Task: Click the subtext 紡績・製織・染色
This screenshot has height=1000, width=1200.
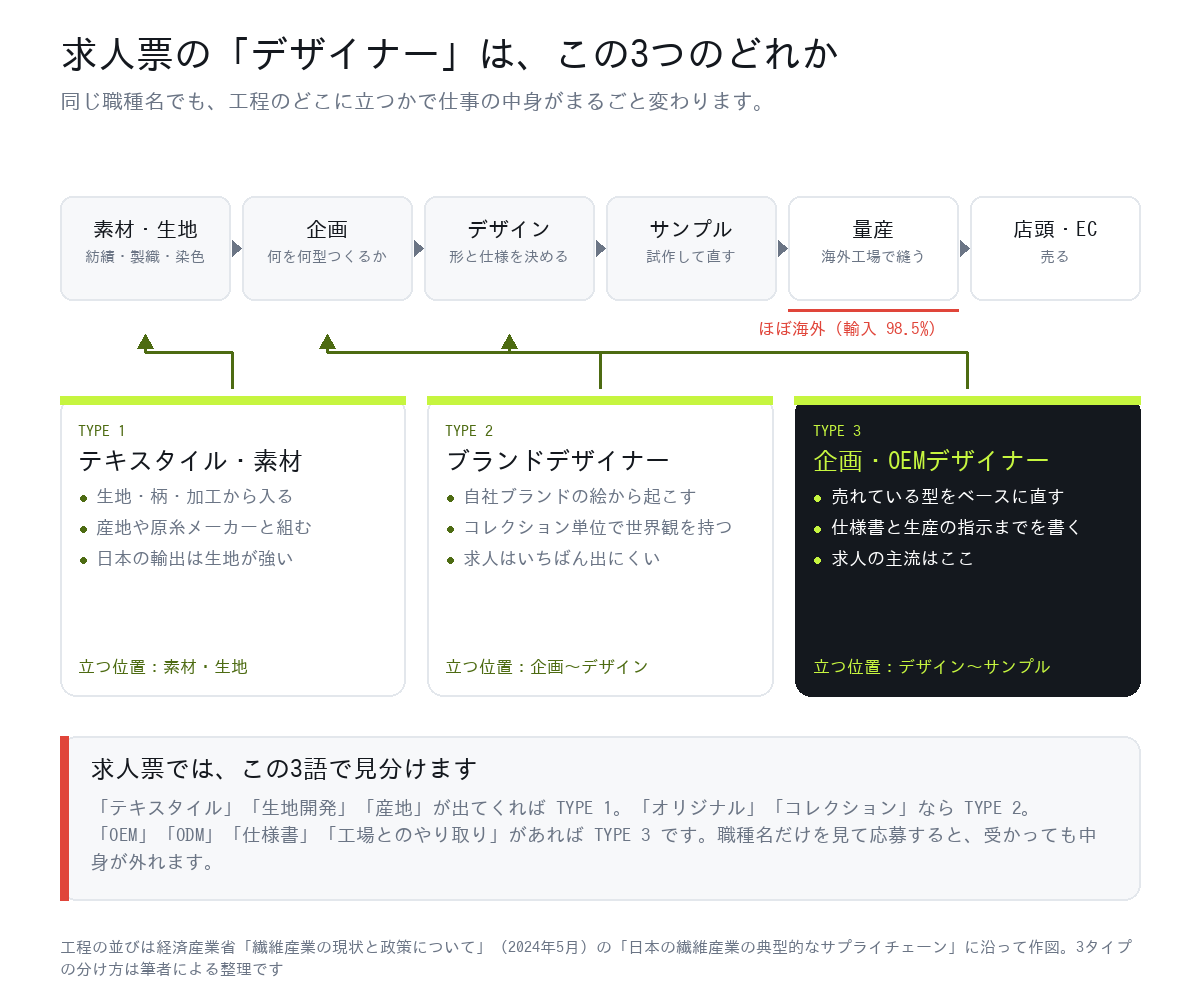Action: [145, 257]
